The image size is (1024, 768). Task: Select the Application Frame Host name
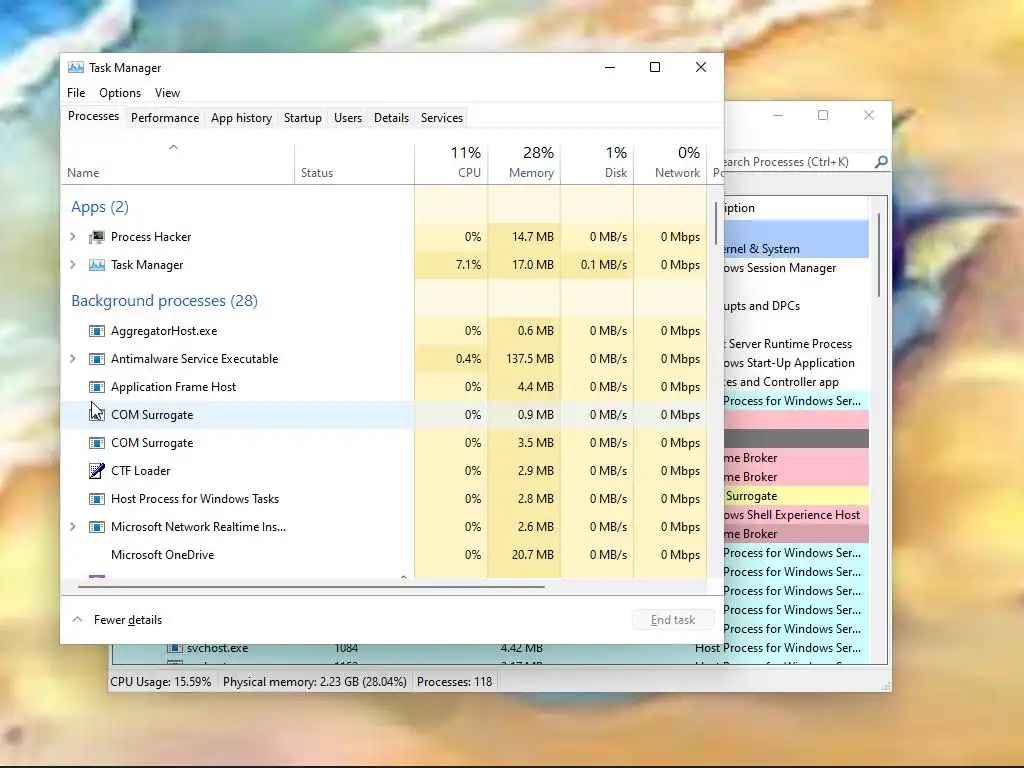pyautogui.click(x=173, y=387)
